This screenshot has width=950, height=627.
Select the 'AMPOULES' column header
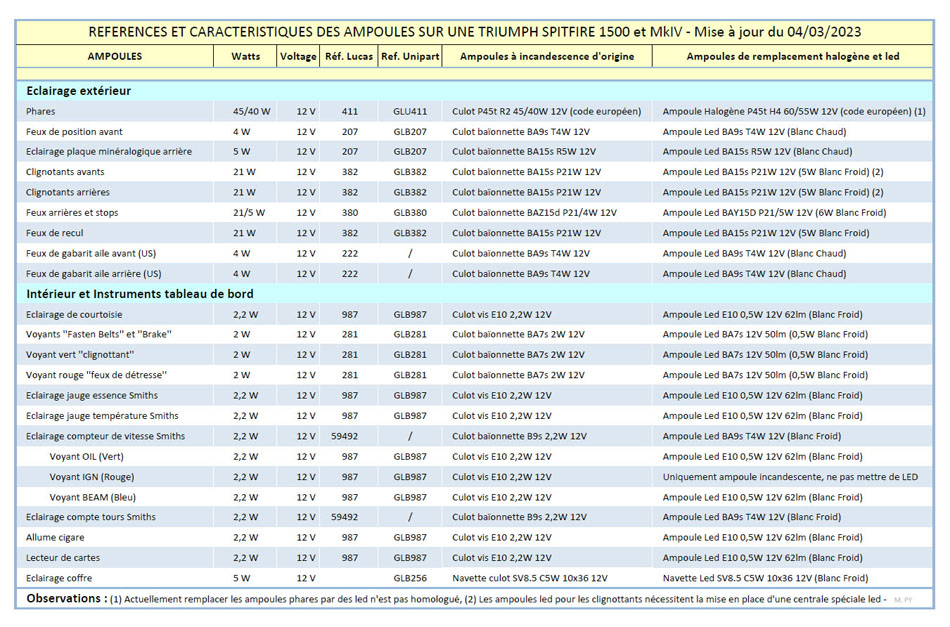115,57
